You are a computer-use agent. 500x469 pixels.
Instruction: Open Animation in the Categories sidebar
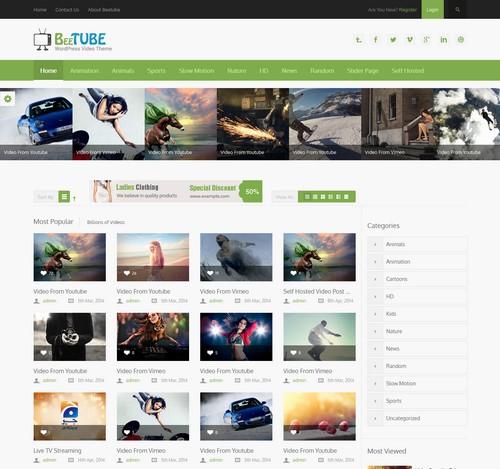398,262
